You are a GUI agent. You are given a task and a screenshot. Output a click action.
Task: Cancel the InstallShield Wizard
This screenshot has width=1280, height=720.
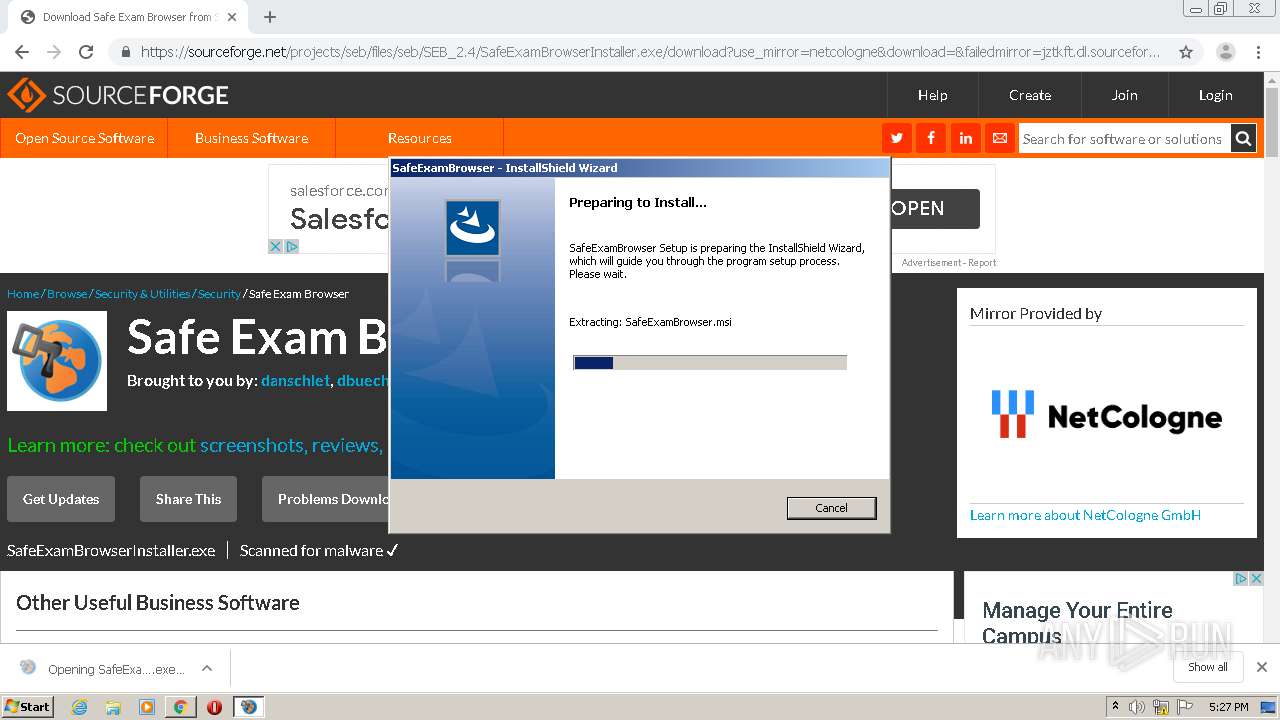pos(831,508)
